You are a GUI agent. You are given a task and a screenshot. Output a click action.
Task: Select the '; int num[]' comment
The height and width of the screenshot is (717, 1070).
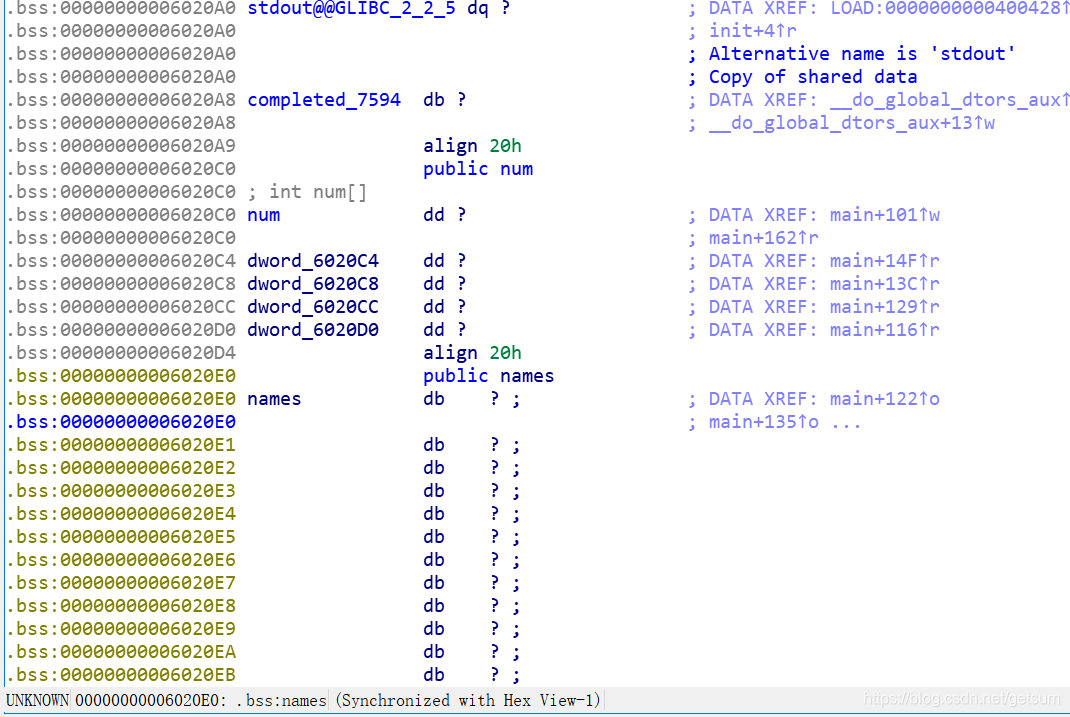(x=307, y=192)
